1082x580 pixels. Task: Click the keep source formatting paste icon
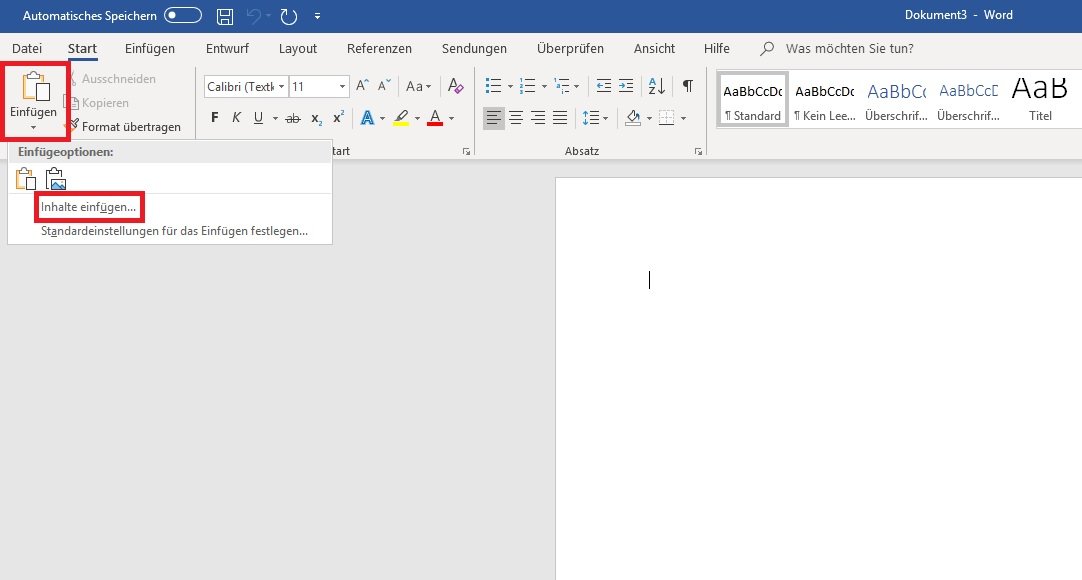[x=26, y=179]
